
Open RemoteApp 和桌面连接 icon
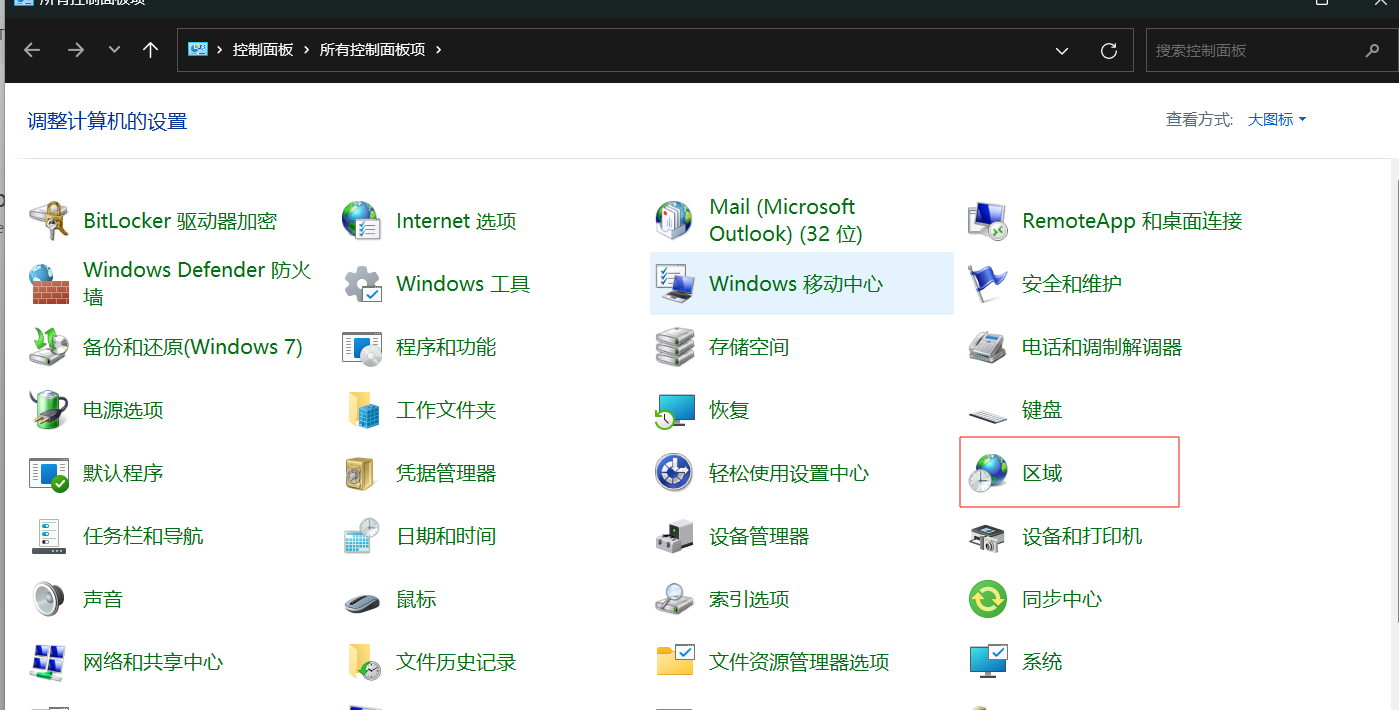pyautogui.click(x=987, y=221)
